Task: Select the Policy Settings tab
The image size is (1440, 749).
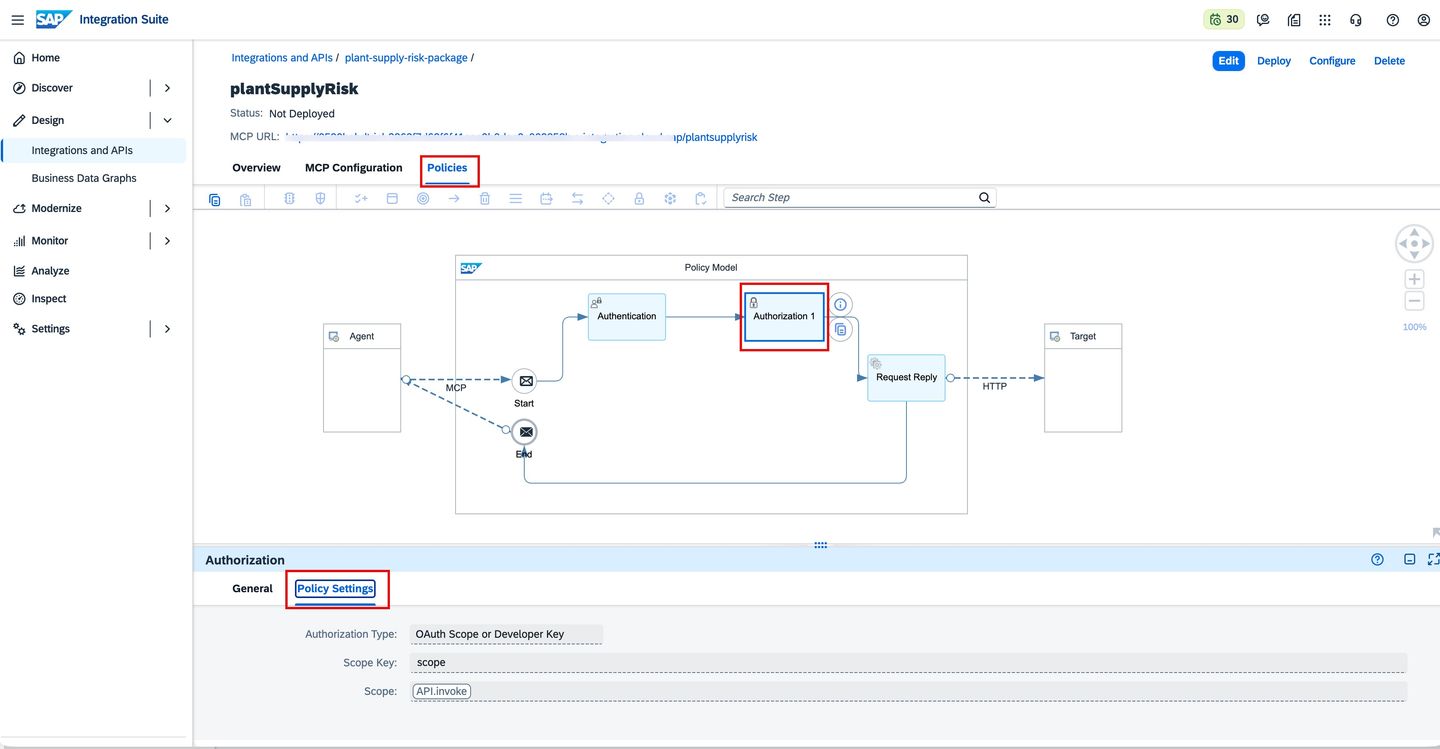Action: pyautogui.click(x=335, y=588)
